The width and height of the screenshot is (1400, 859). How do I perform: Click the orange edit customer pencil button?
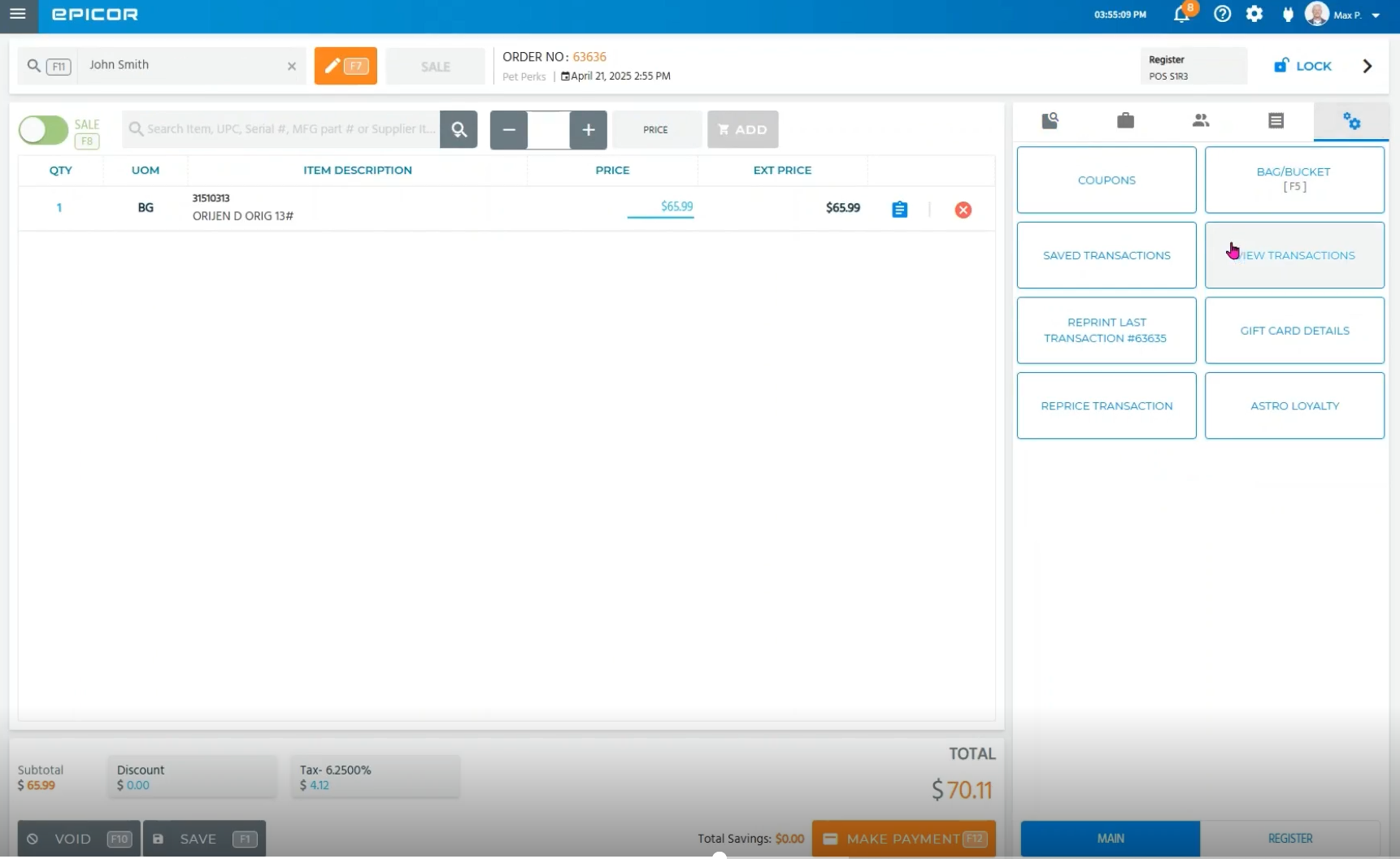(x=346, y=66)
